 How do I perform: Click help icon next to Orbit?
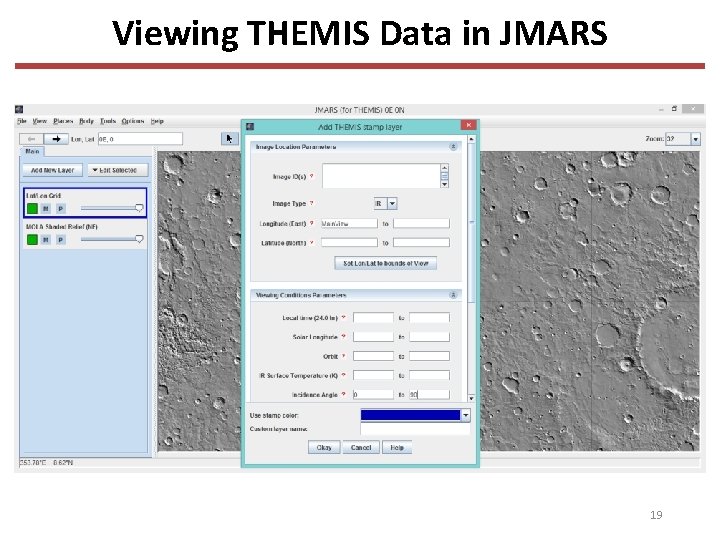pyautogui.click(x=343, y=356)
